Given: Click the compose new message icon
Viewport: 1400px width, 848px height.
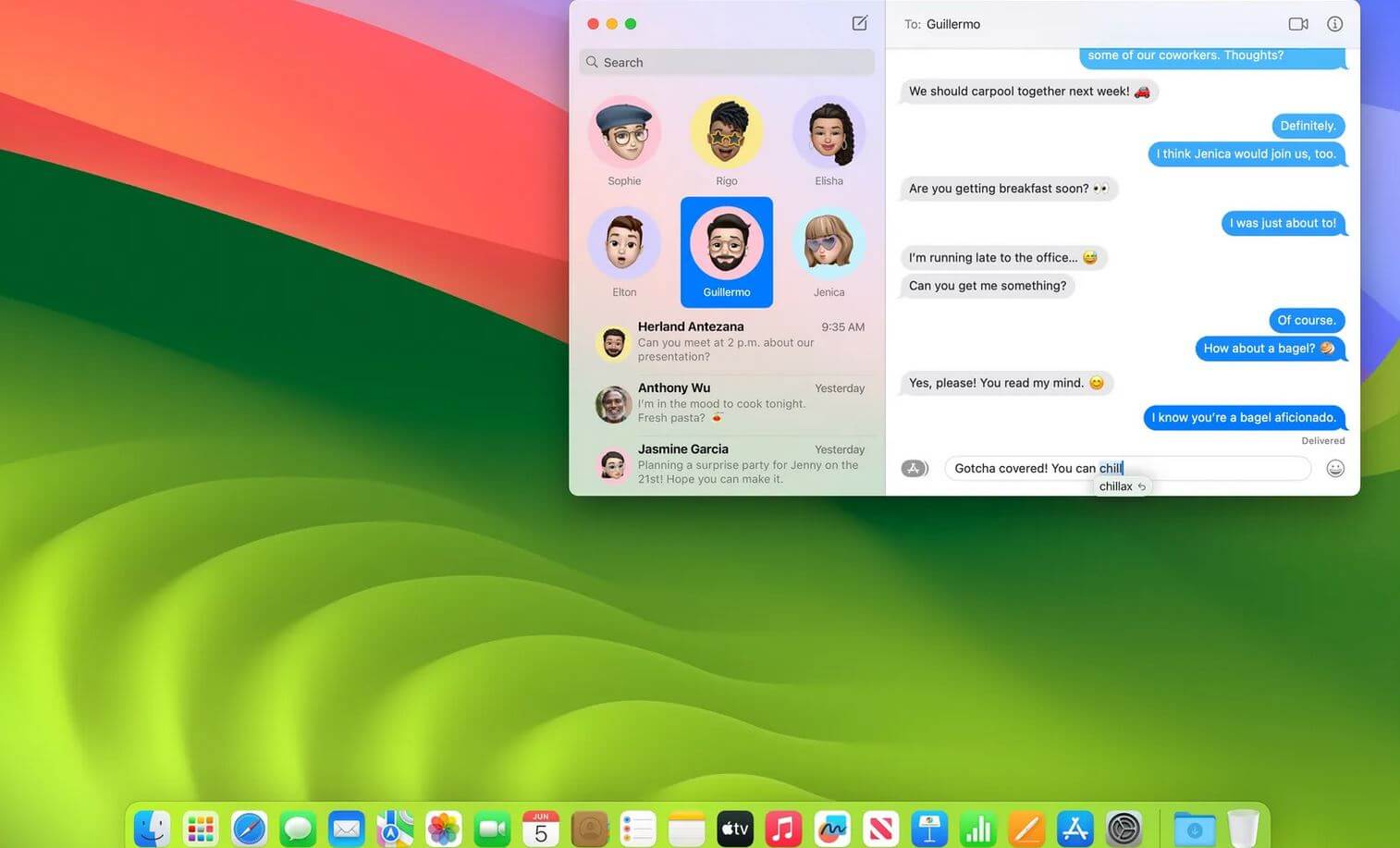Looking at the screenshot, I should coord(860,23).
